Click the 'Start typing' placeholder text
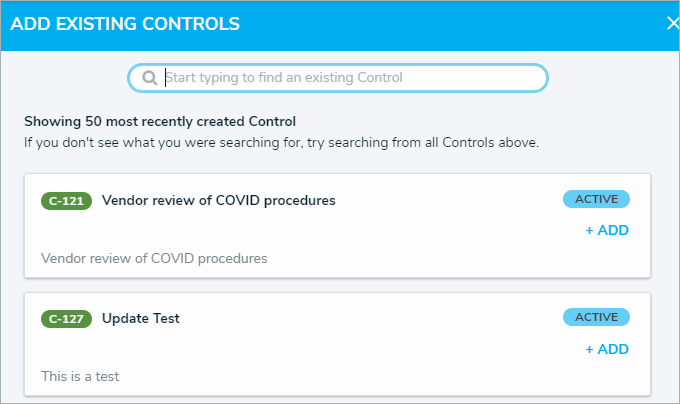Image resolution: width=680 pixels, height=404 pixels. 283,78
